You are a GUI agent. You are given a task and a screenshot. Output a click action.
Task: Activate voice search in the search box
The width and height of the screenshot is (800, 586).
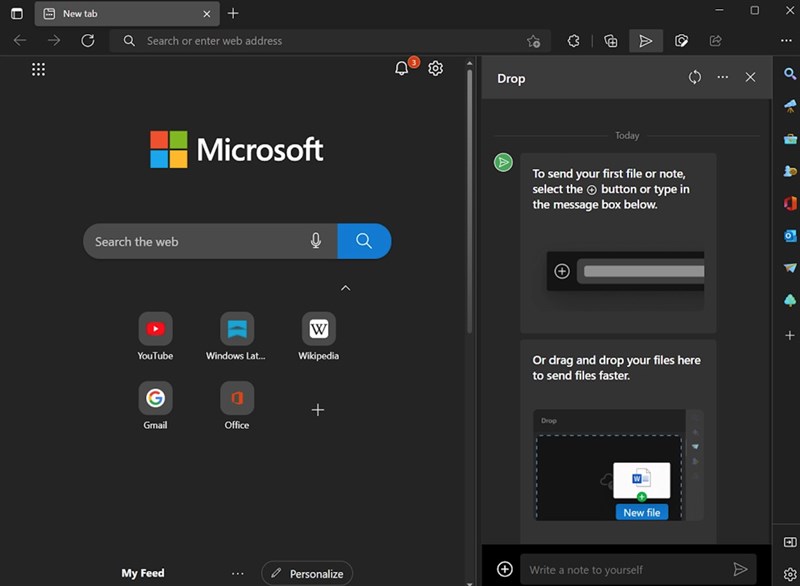coord(316,241)
